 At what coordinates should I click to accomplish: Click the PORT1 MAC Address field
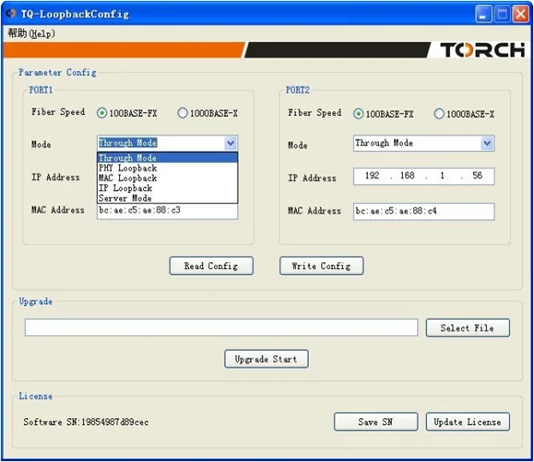(x=168, y=211)
